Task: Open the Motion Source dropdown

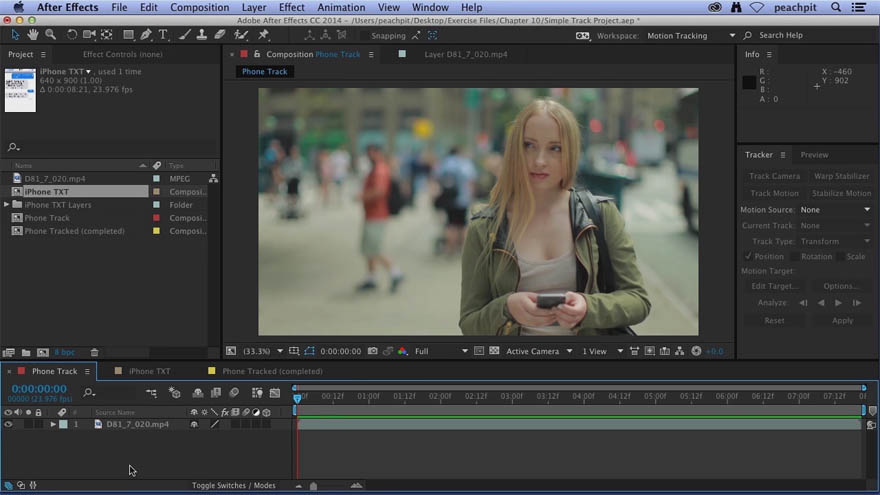Action: [x=835, y=209]
